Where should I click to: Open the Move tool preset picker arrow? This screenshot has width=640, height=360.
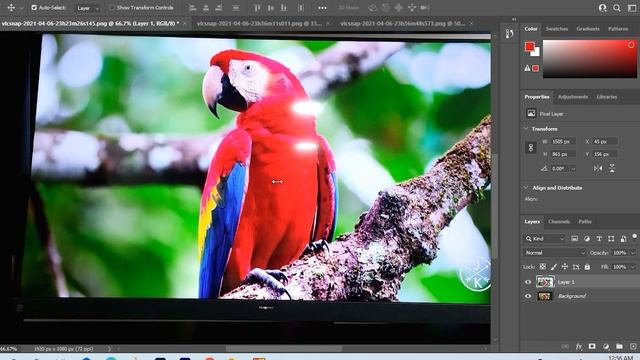click(22, 8)
